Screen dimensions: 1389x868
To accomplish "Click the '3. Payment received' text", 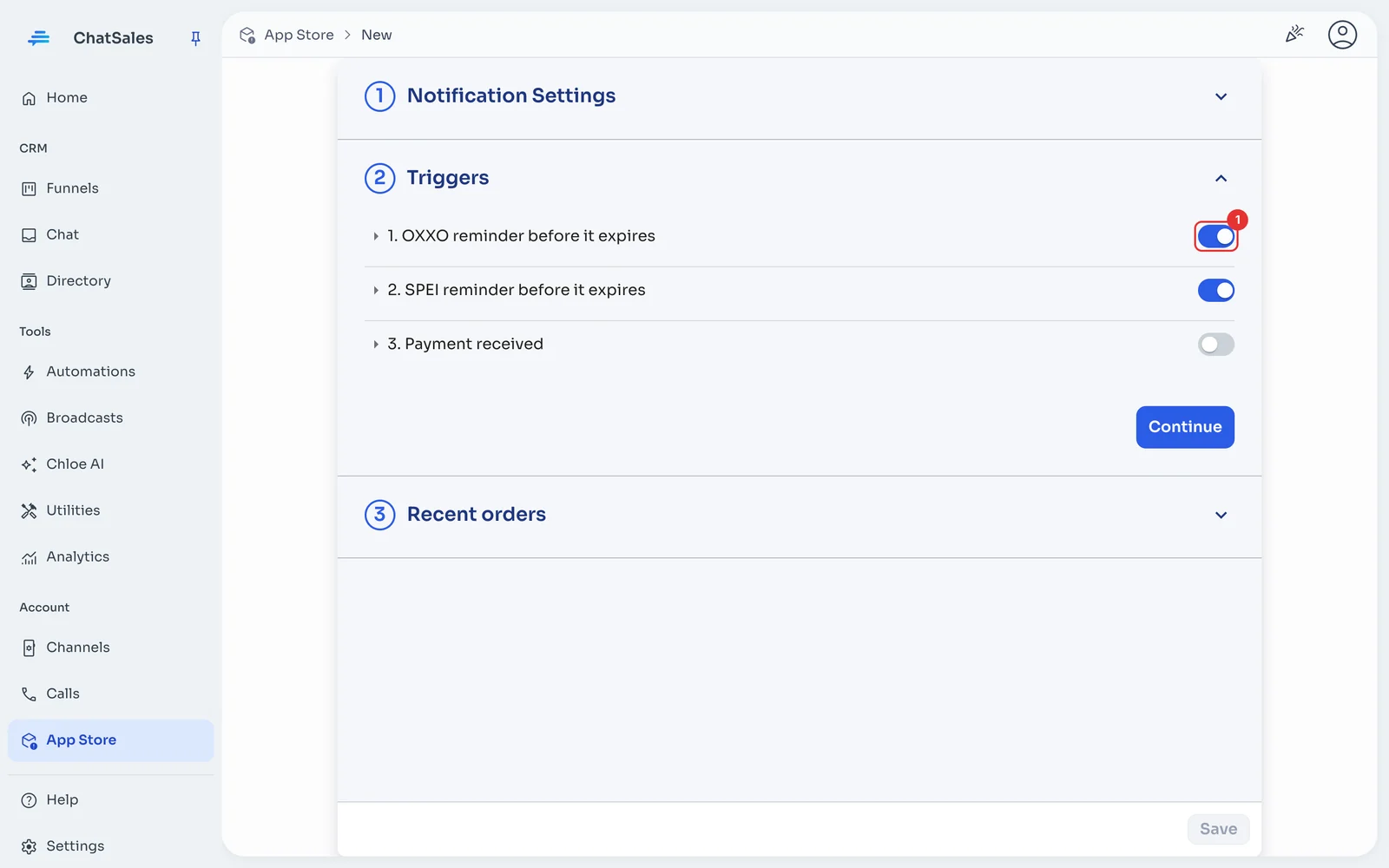I will (x=465, y=344).
